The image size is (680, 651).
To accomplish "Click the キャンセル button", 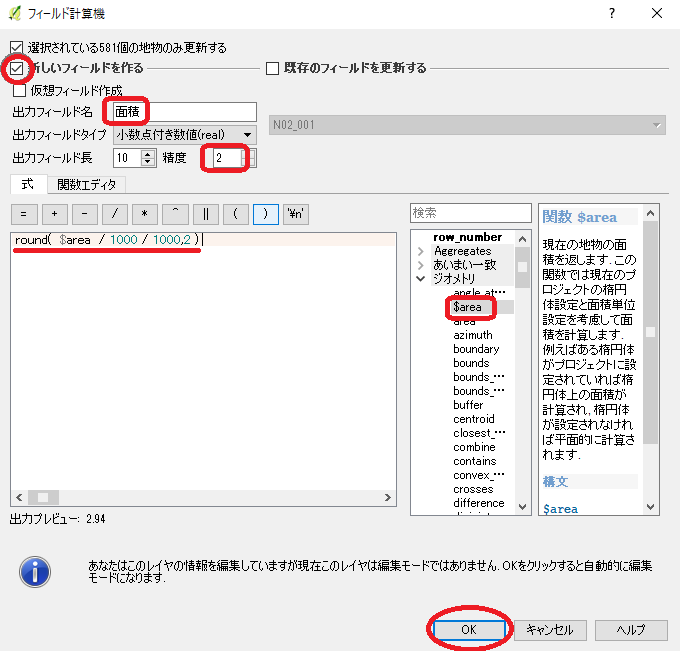I will (550, 630).
